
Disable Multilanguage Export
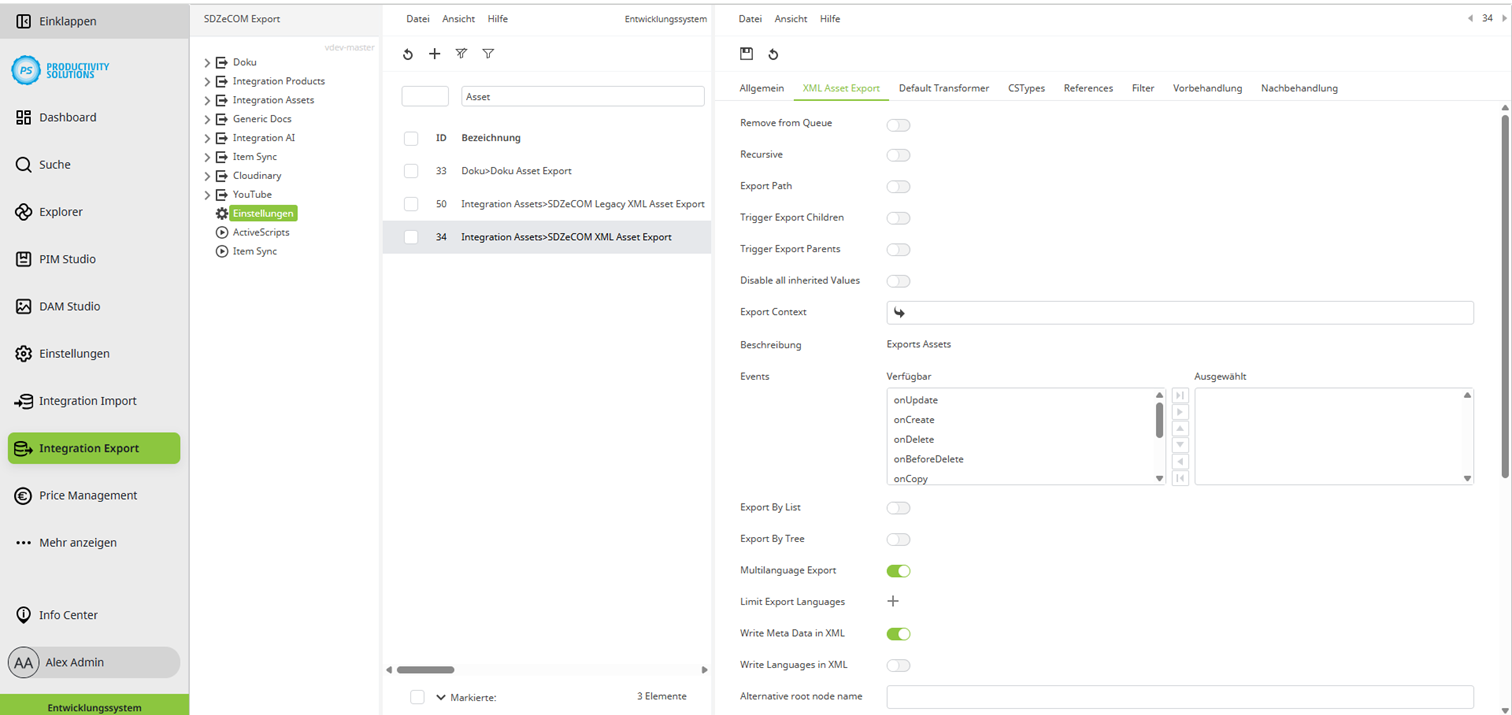click(x=898, y=571)
